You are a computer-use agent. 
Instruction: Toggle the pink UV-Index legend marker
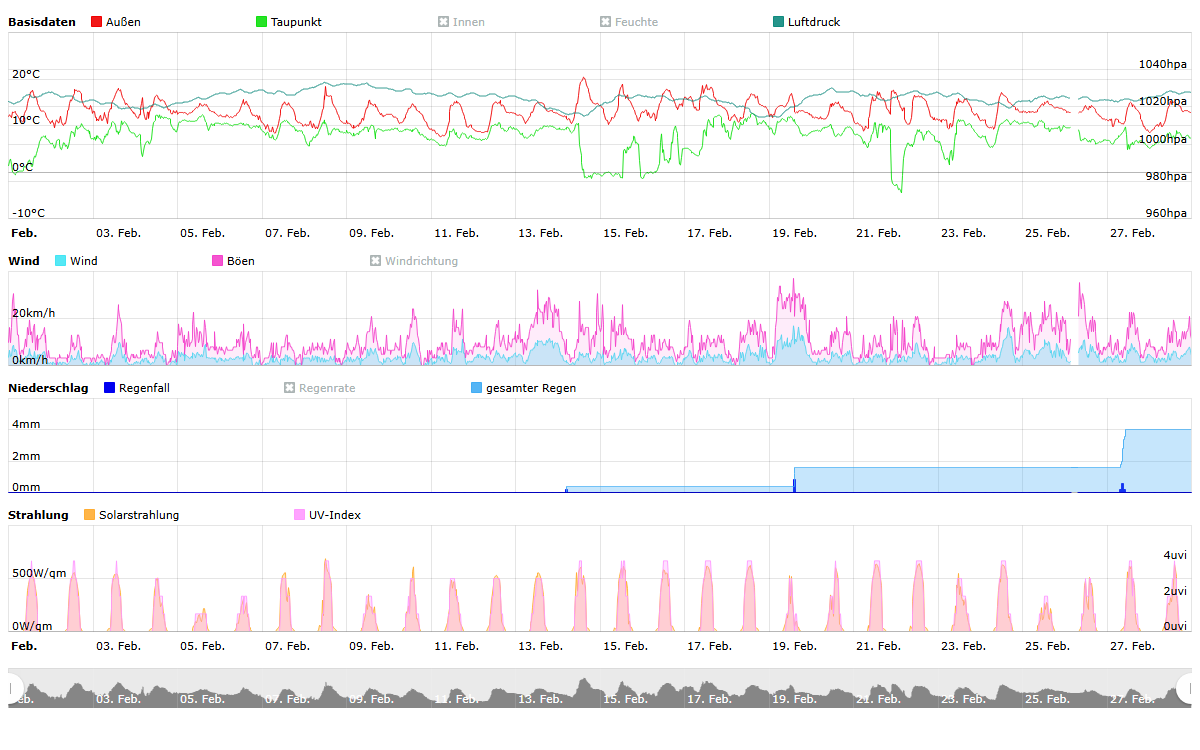[x=300, y=515]
